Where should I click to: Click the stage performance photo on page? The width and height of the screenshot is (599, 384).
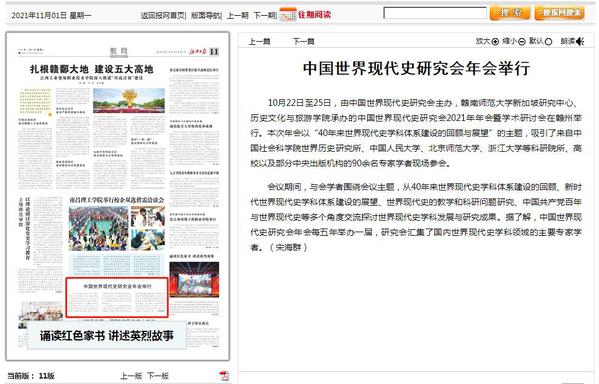(x=194, y=279)
